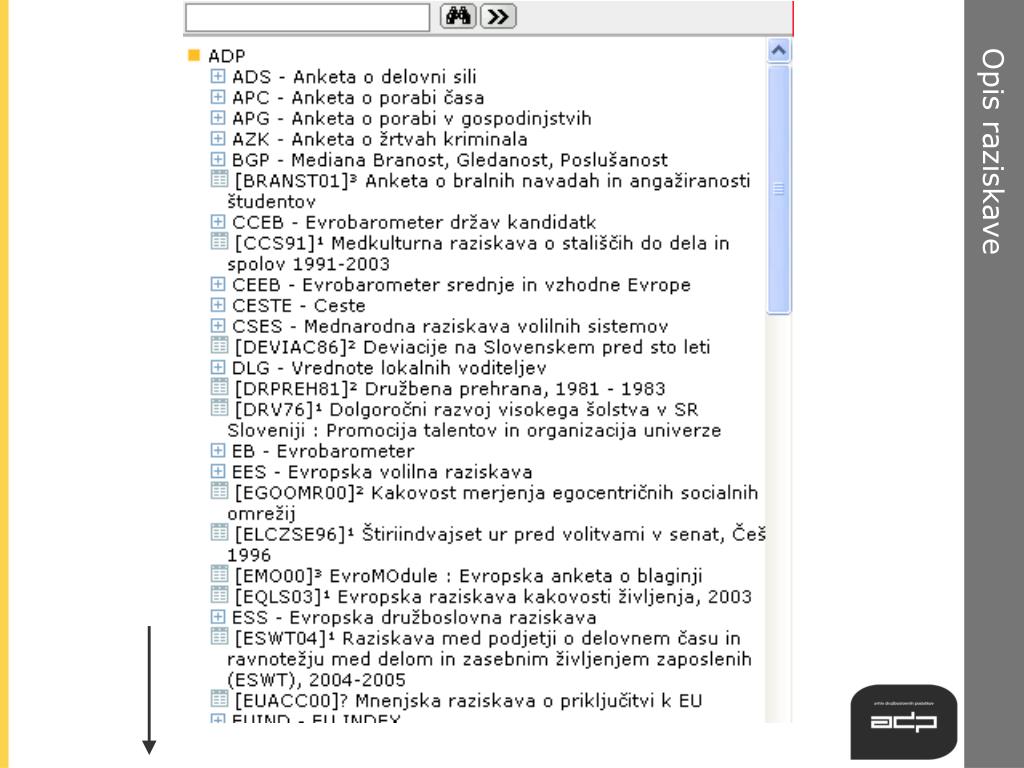Open Deviacije na Slovenskem pred sto leti
This screenshot has height=768, width=1024.
point(472,347)
